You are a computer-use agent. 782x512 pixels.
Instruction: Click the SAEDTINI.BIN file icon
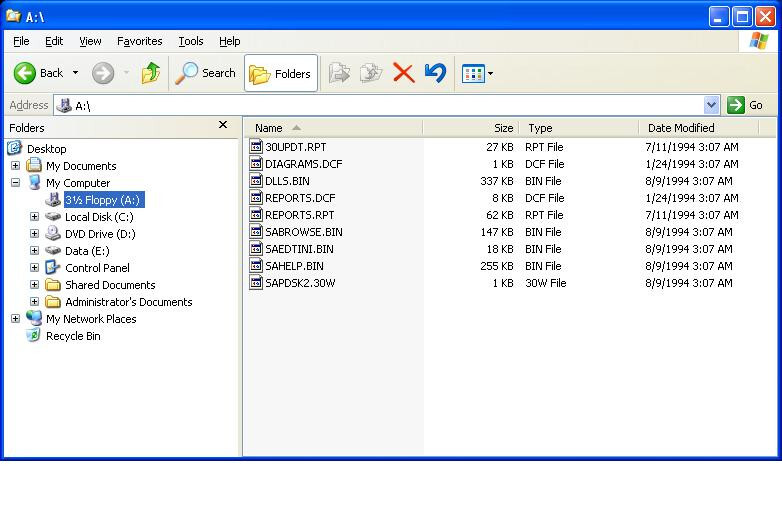pos(256,248)
